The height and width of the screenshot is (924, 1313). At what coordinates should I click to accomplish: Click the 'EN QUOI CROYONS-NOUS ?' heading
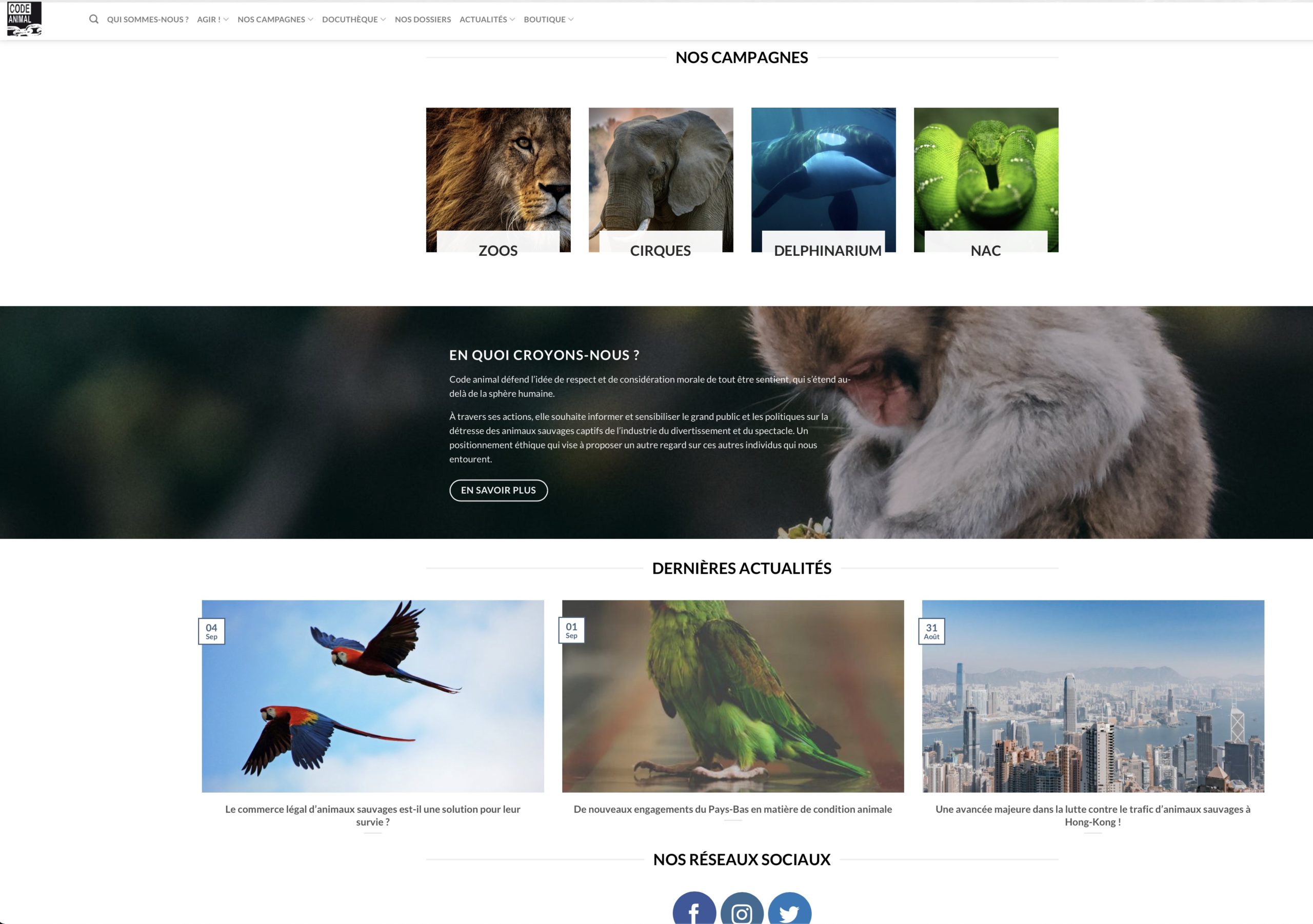[544, 355]
